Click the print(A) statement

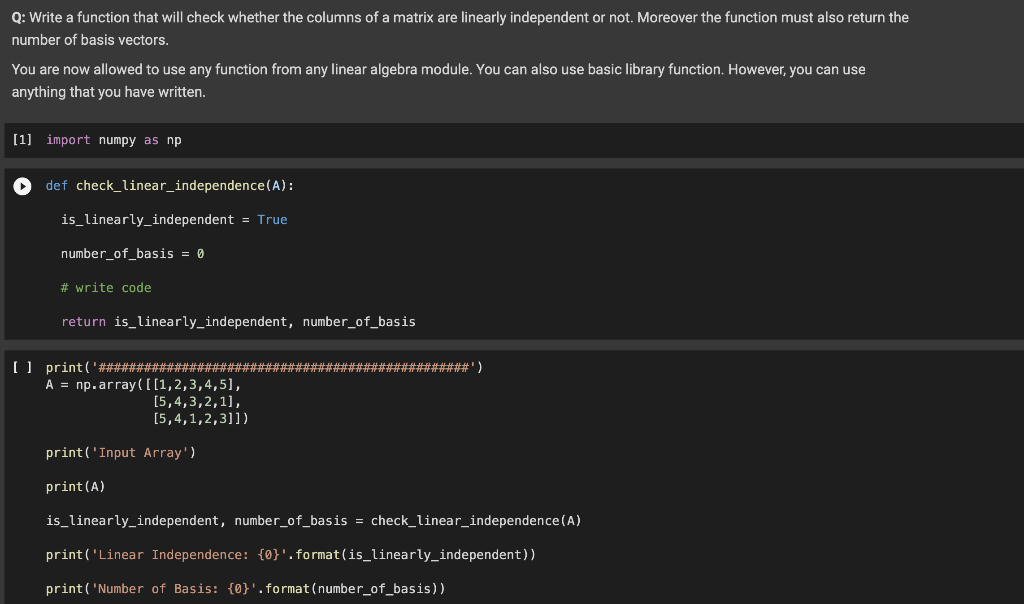76,486
